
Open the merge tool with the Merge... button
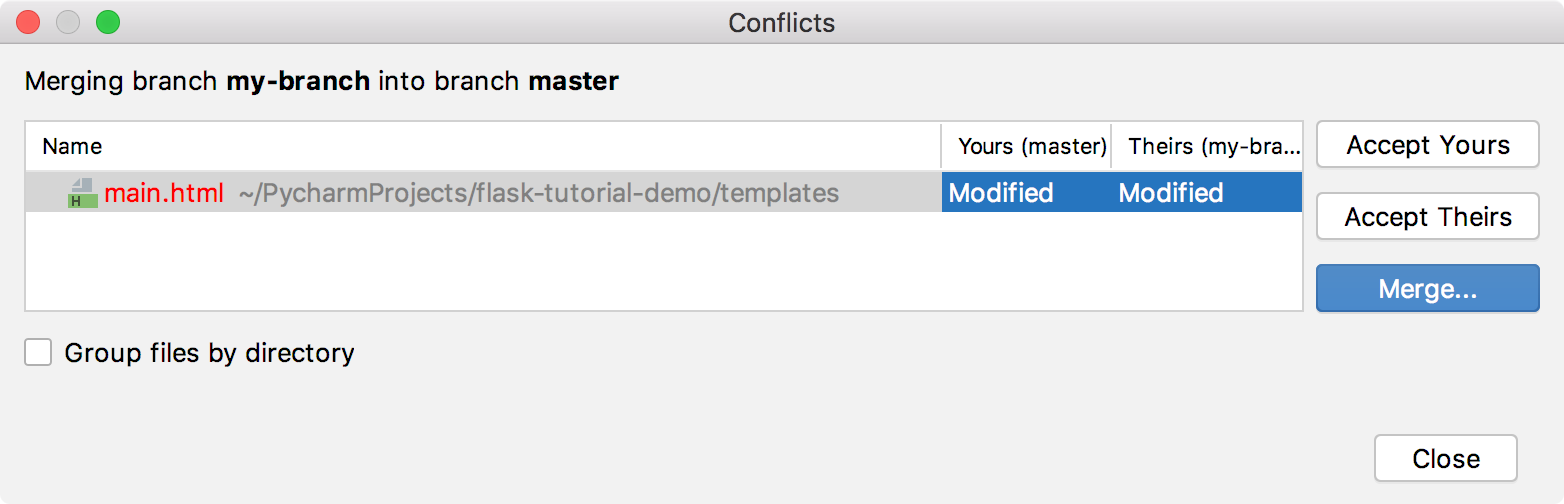pos(1427,289)
